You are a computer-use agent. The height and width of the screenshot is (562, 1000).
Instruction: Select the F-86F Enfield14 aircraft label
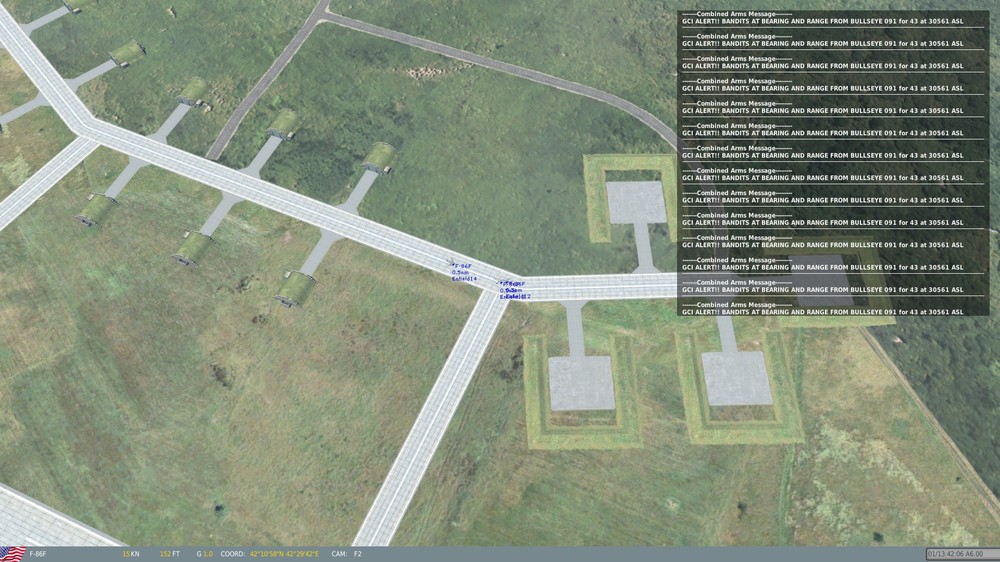tap(464, 272)
